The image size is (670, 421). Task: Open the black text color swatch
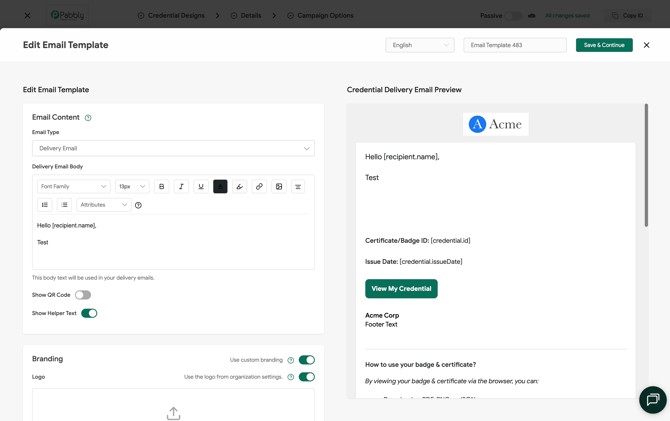pyautogui.click(x=220, y=186)
